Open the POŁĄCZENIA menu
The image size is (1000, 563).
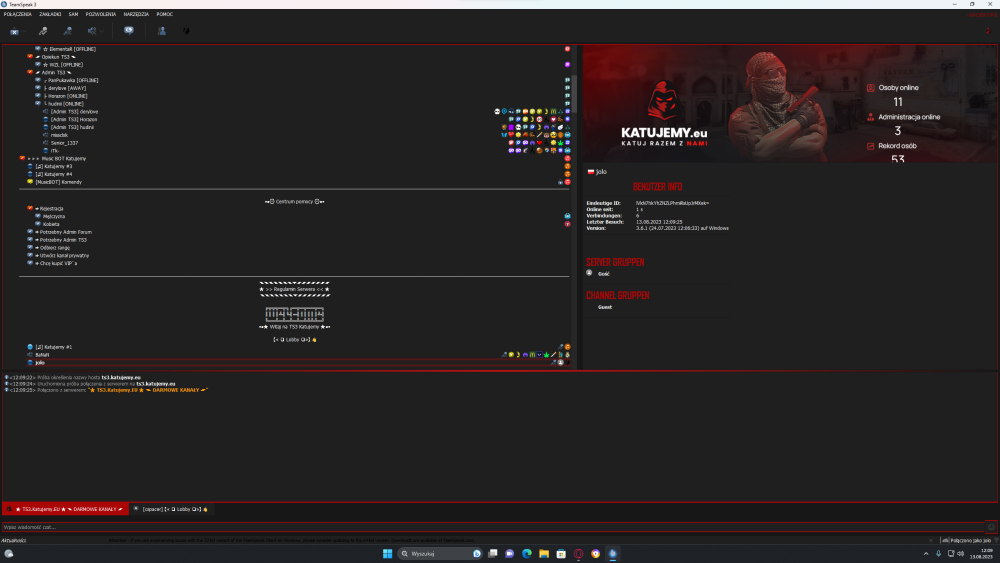pyautogui.click(x=18, y=14)
